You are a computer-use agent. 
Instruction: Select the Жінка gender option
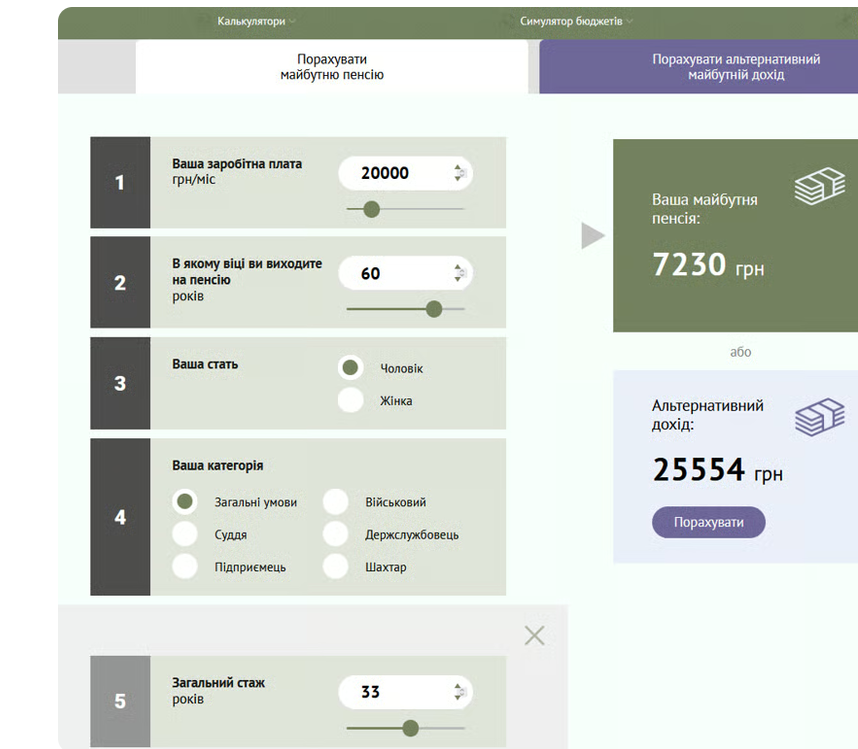(x=351, y=400)
